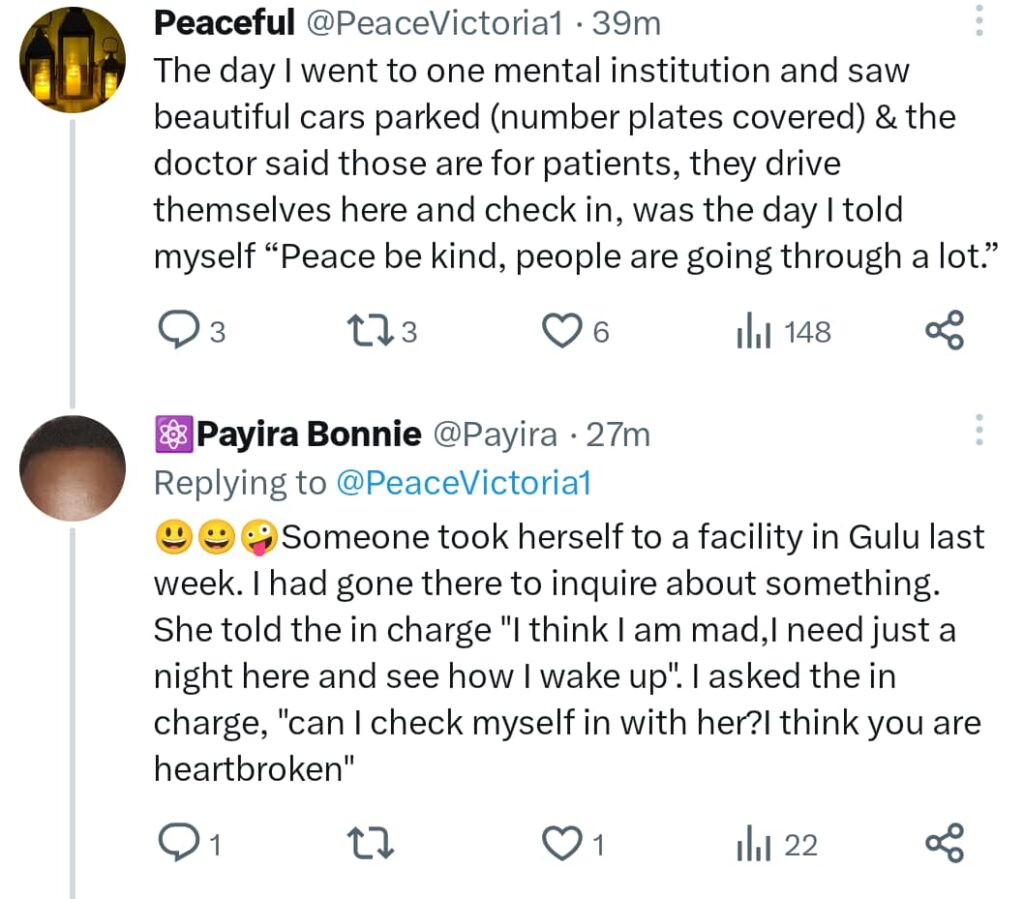Reply to Payira Bonnie's tweet
Screen dimensions: 1024x899
pyautogui.click(x=179, y=846)
